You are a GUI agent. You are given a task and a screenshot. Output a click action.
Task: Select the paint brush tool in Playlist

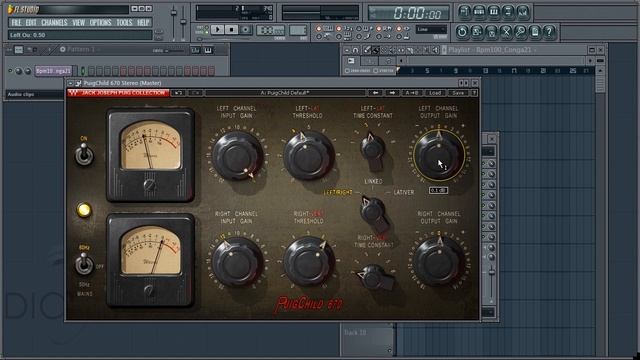[x=375, y=50]
